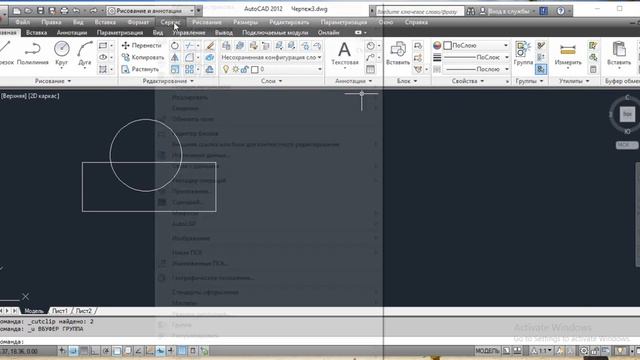Open the Файл menu
The image size is (640, 360).
click(22, 22)
